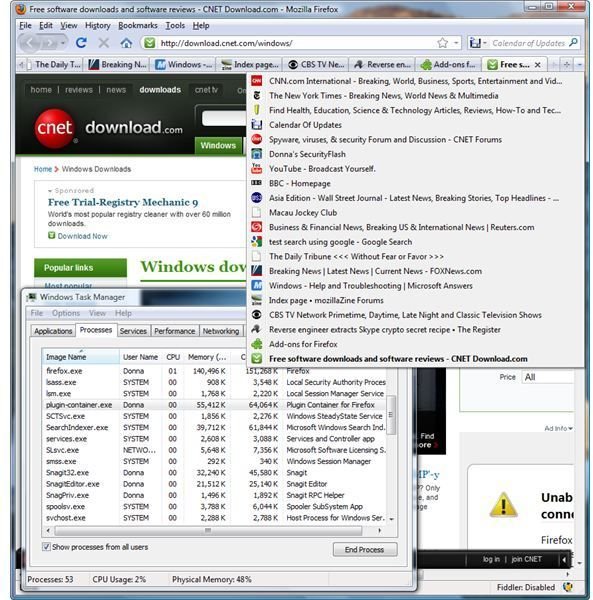Sort by CPU column header
Screen dimensions: 593x600
[x=173, y=357]
